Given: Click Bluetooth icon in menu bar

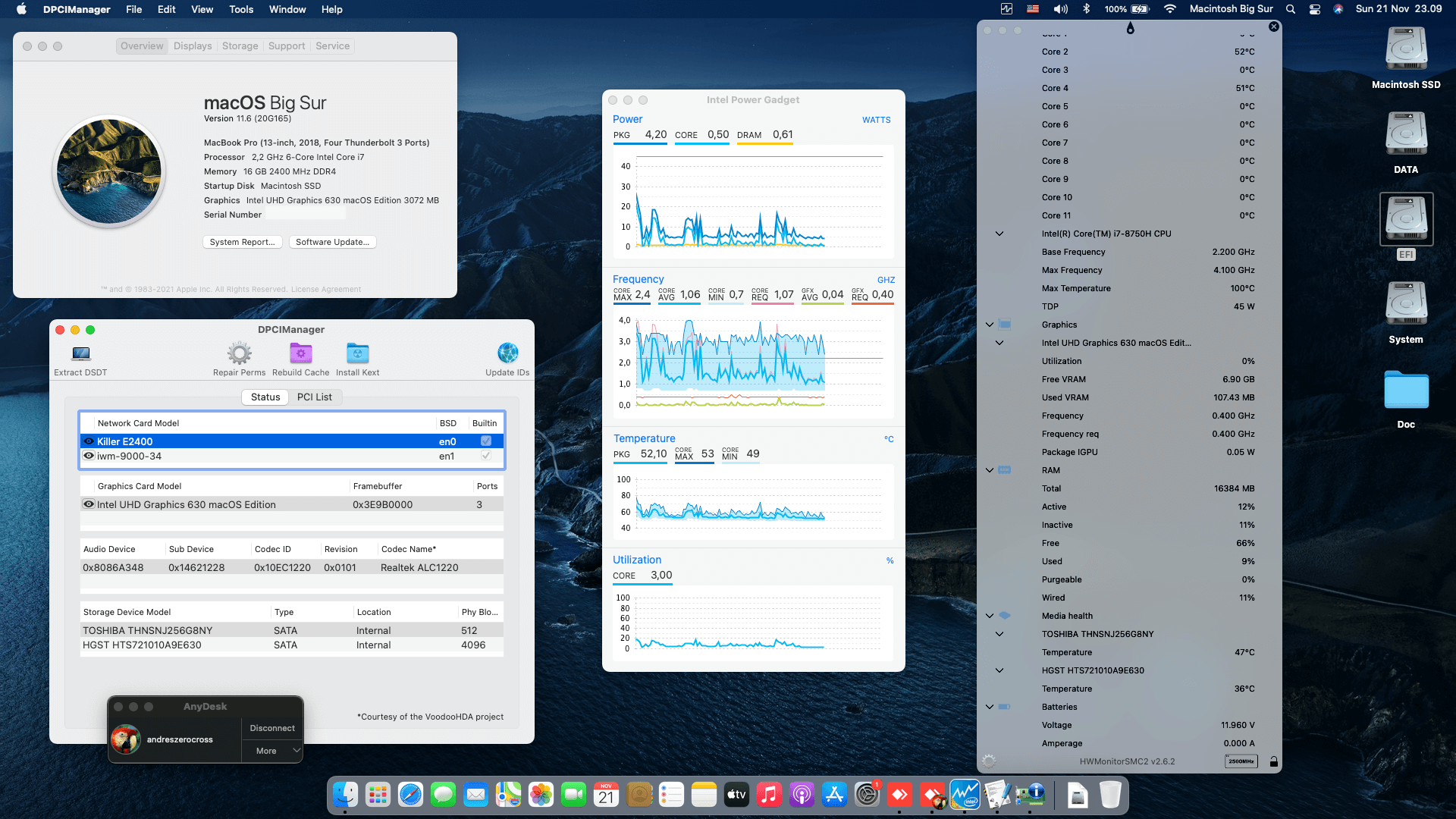Looking at the screenshot, I should [1086, 9].
